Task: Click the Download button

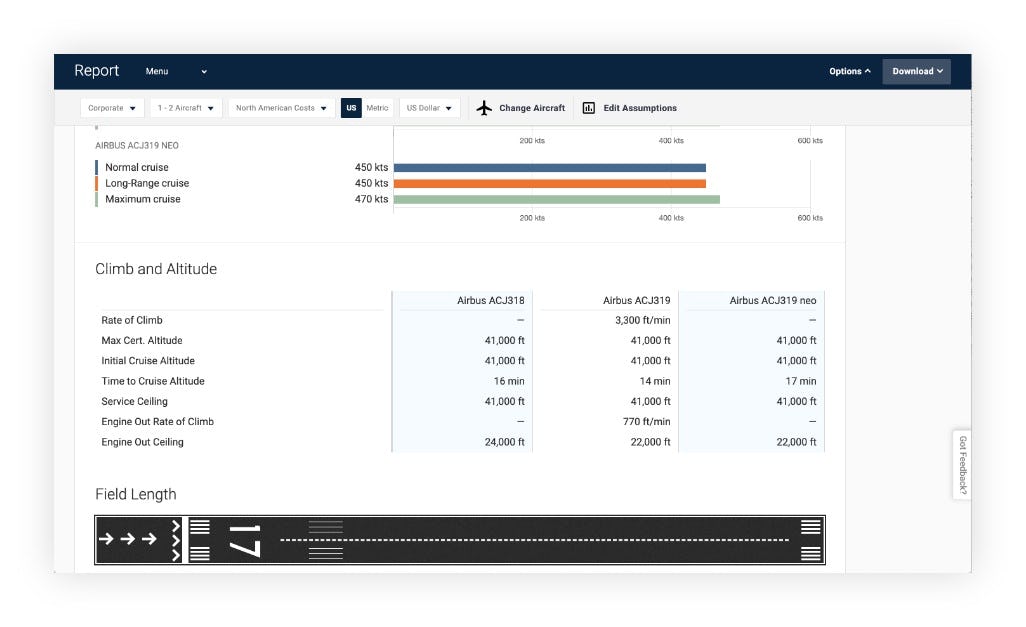Action: pos(915,71)
